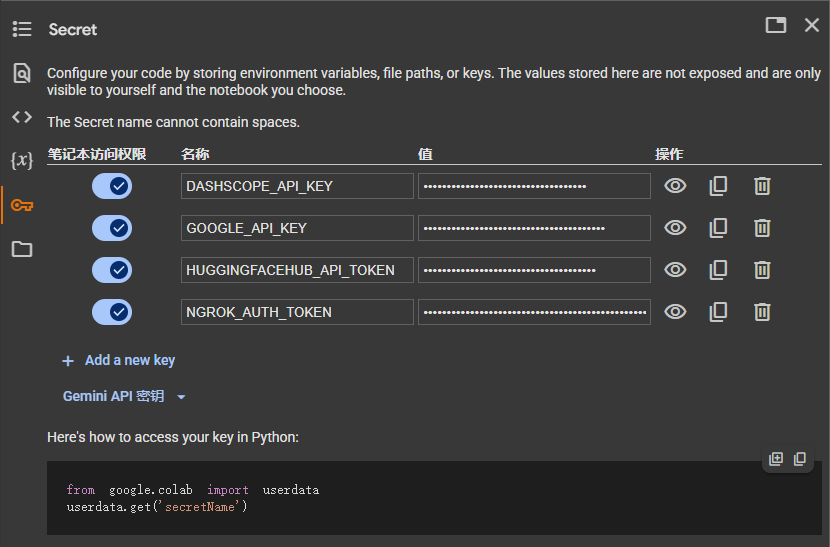Copy the HUGGINGFACEHUB_API_TOKEN value
Image resolution: width=830 pixels, height=547 pixels.
[x=718, y=270]
